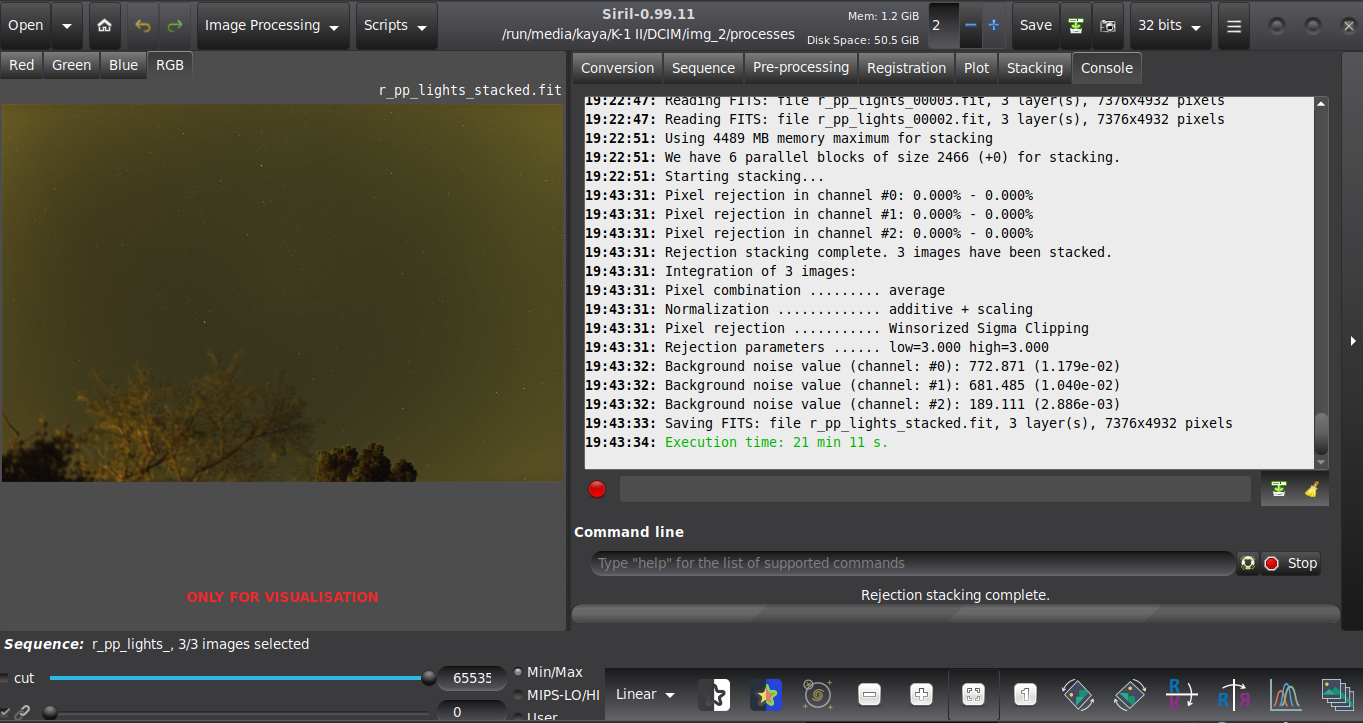1363x723 pixels.
Task: Open the Console tab
Action: tap(1107, 68)
